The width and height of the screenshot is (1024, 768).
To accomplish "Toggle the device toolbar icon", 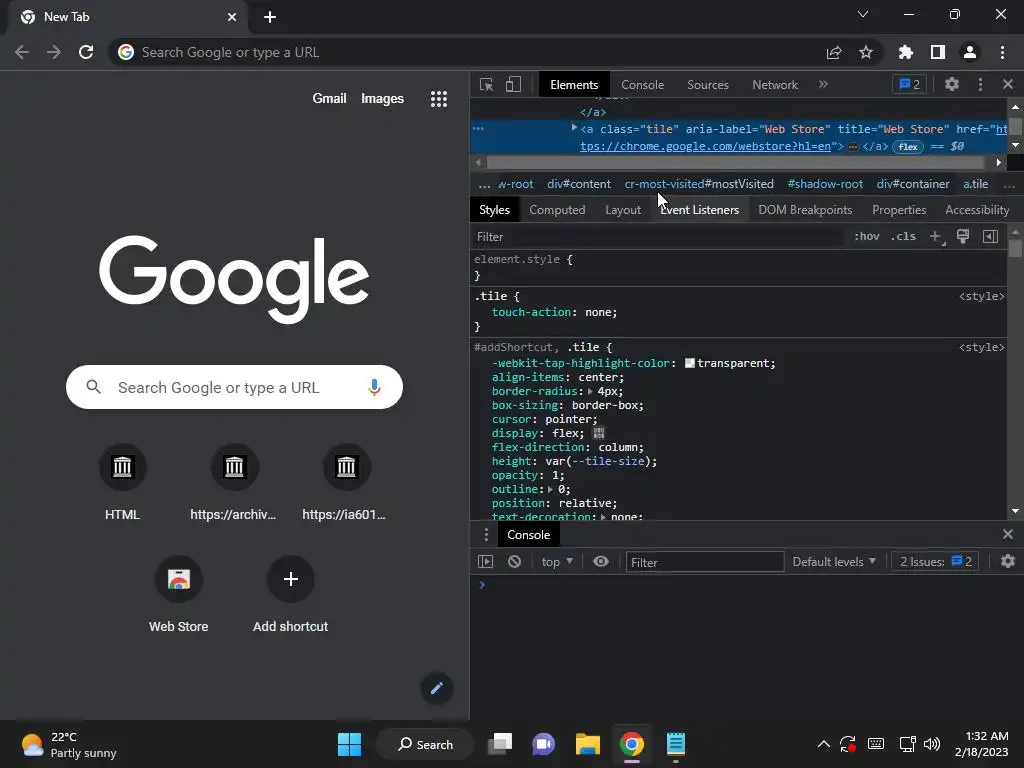I will tap(513, 84).
